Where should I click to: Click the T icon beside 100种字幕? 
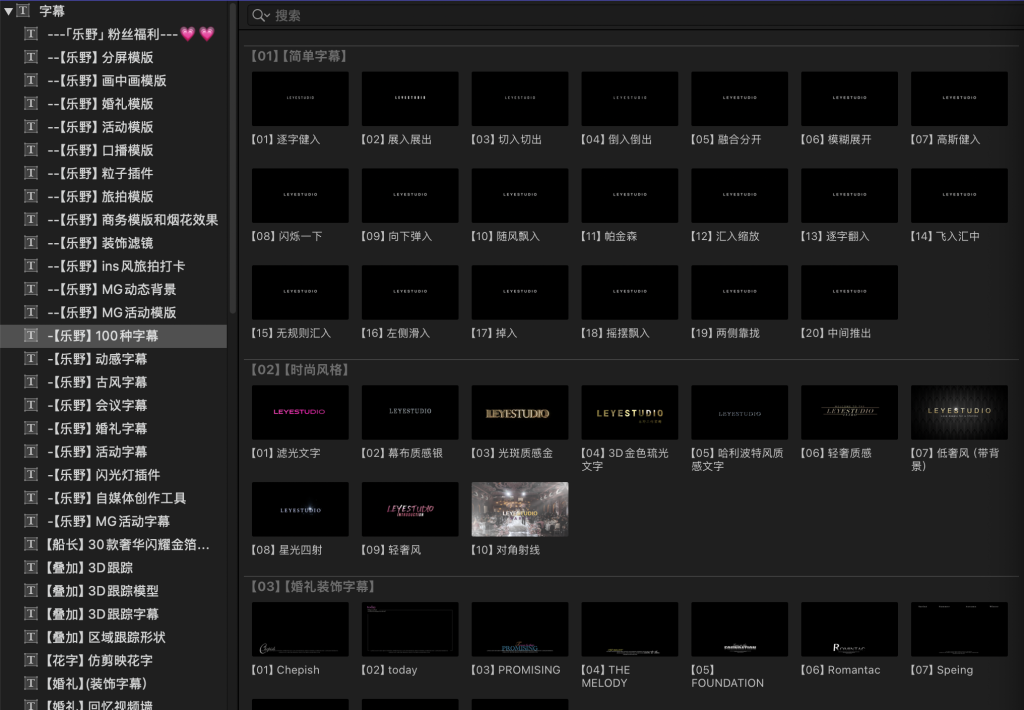pyautogui.click(x=31, y=335)
